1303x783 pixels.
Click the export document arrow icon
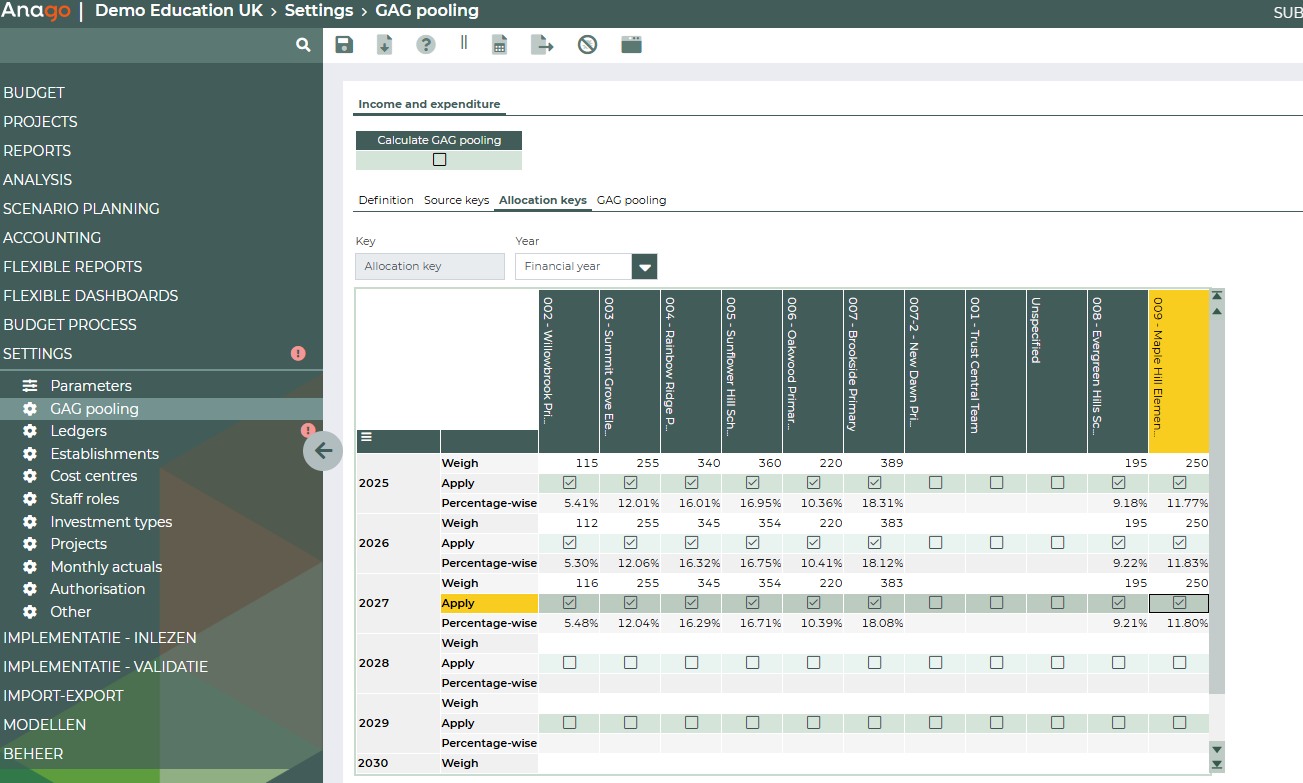click(541, 45)
